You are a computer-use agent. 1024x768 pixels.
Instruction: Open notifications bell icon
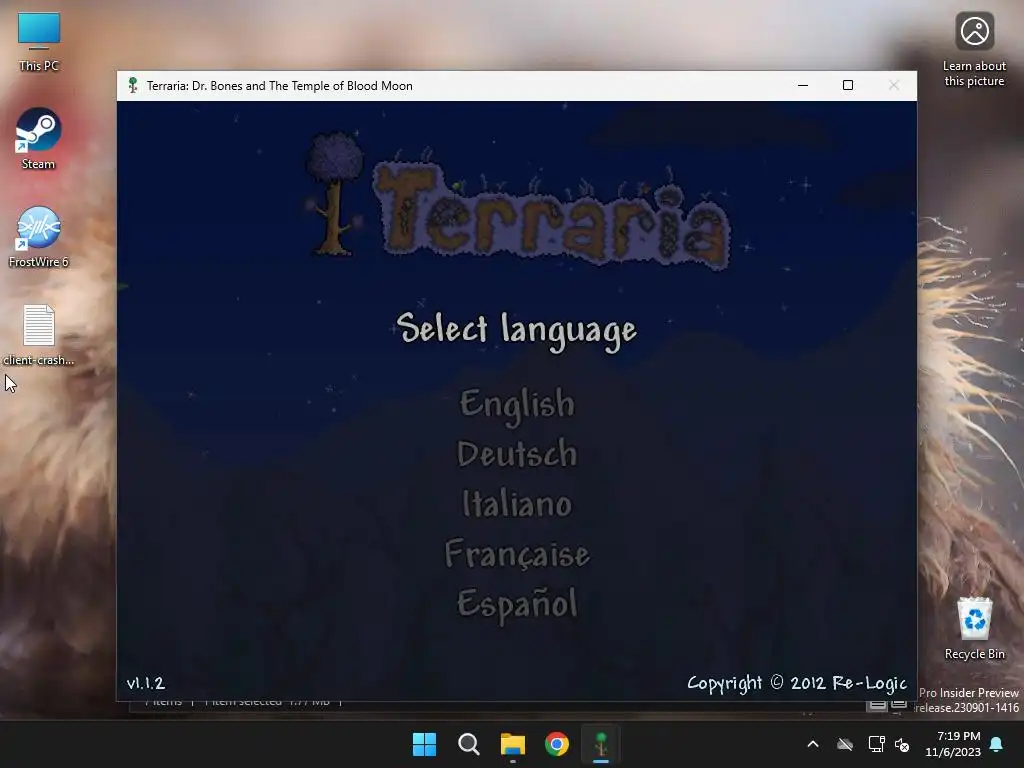tap(997, 744)
